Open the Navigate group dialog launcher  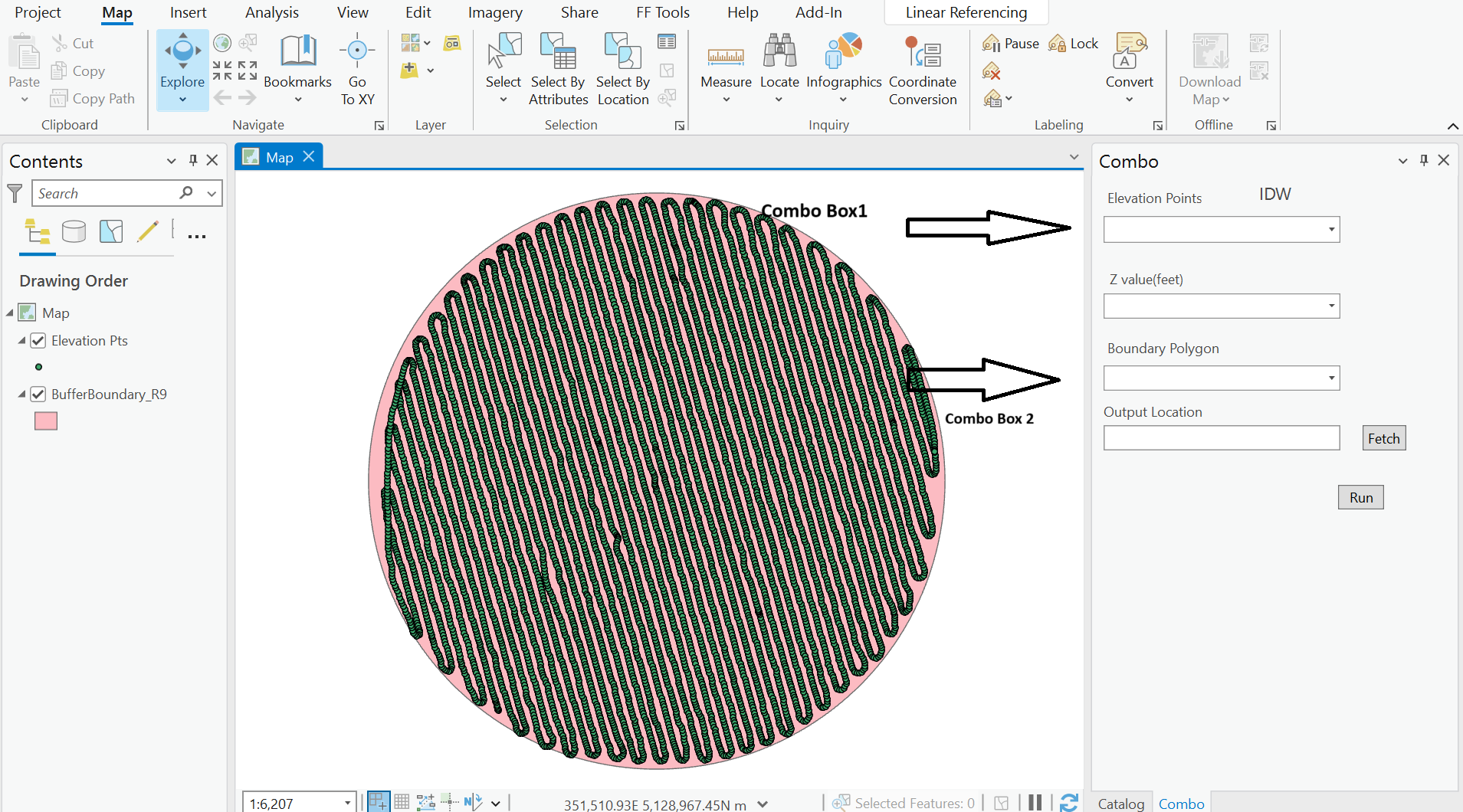[x=379, y=126]
